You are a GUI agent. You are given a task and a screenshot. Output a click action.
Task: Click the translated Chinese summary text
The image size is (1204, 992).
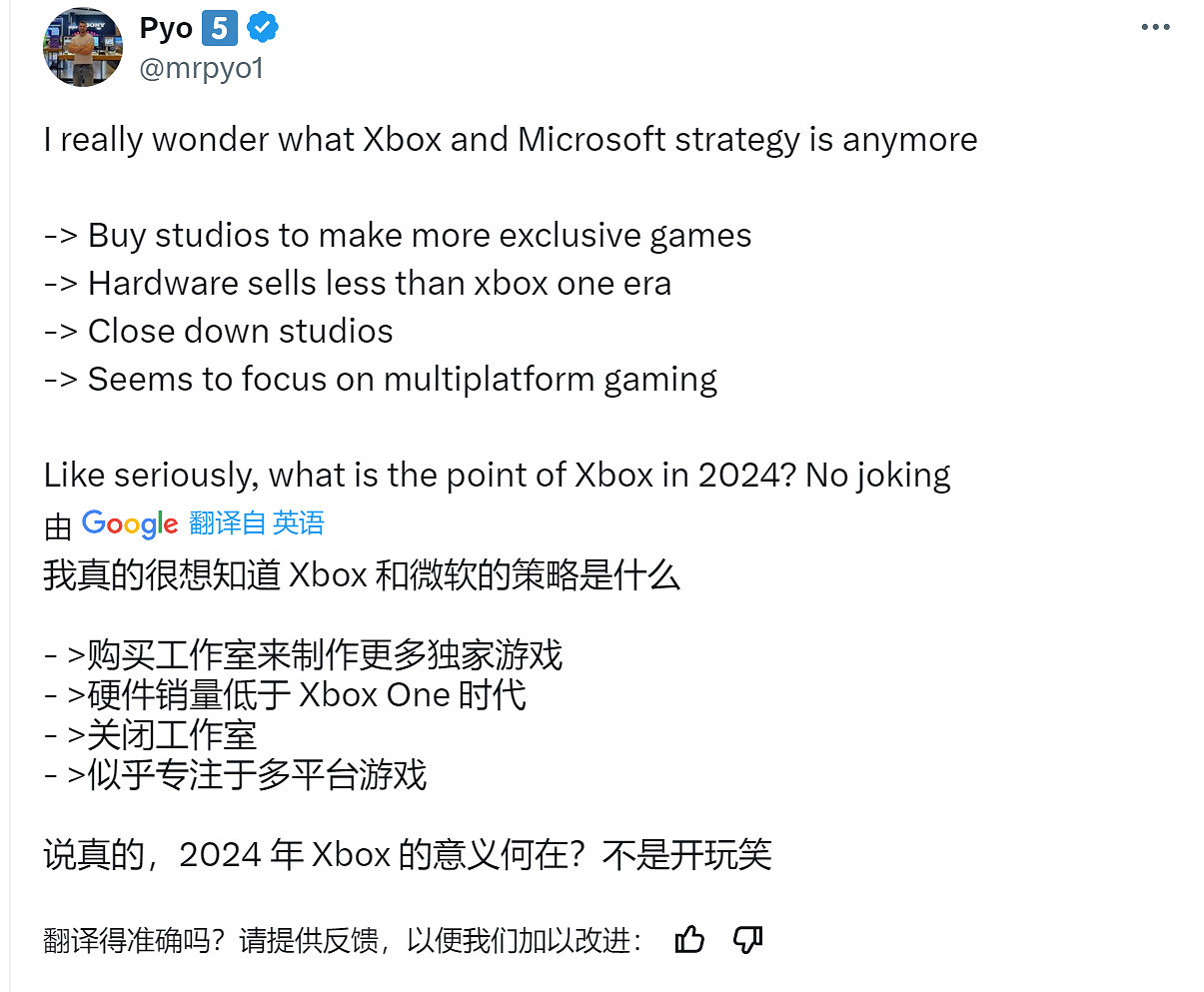[x=360, y=575]
